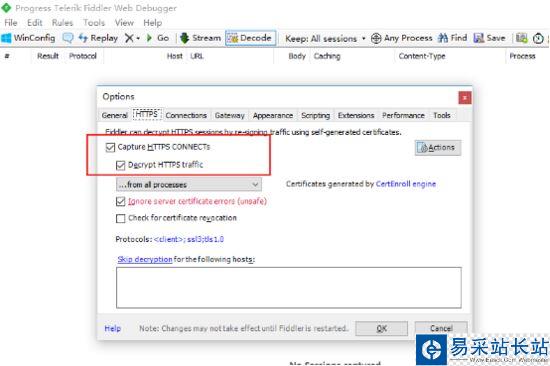Click the # column header
This screenshot has height=366, width=550.
click(7, 56)
